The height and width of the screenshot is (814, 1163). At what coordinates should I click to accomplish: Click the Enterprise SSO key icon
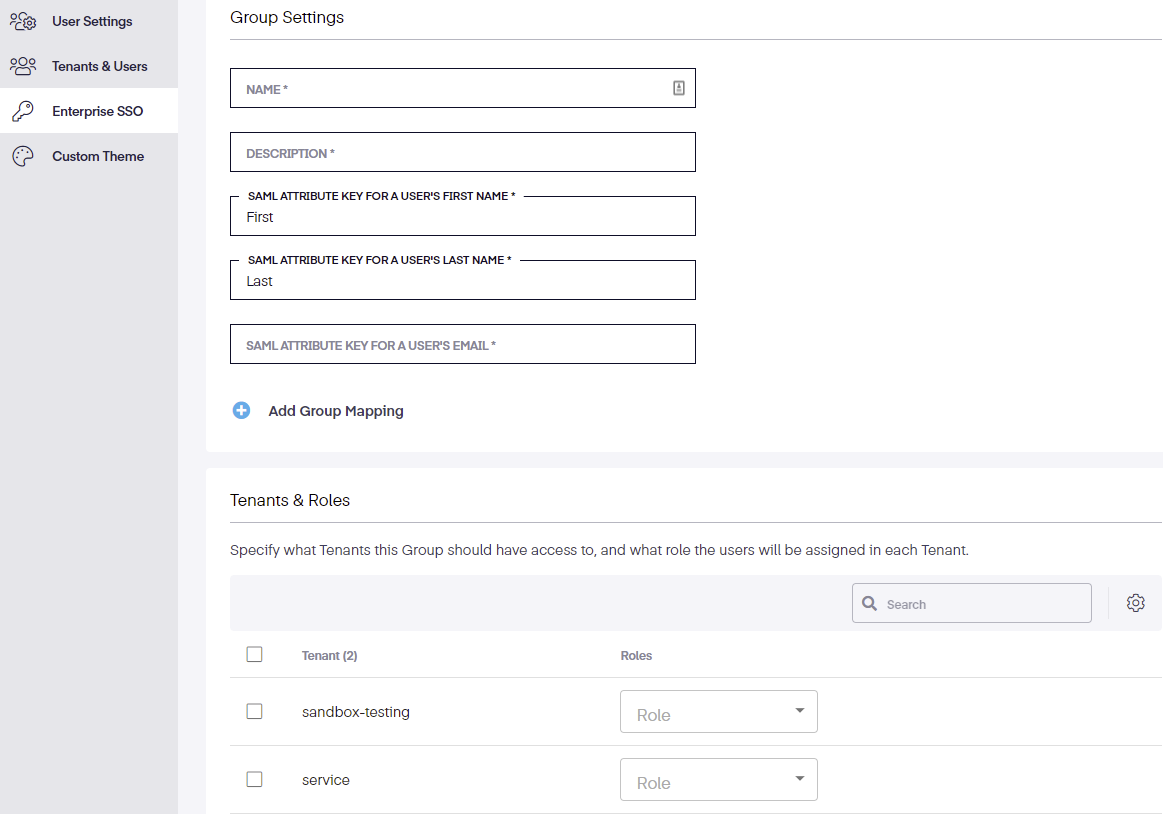[23, 111]
